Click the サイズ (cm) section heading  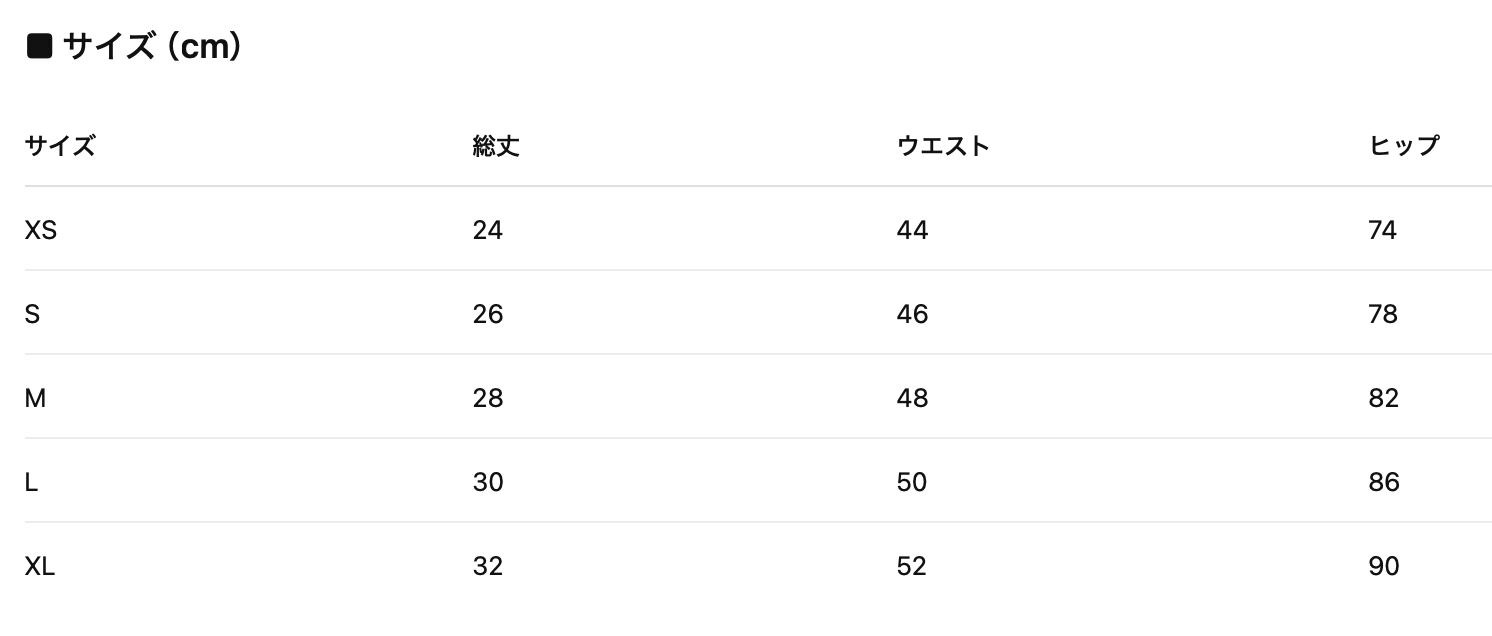click(x=152, y=46)
